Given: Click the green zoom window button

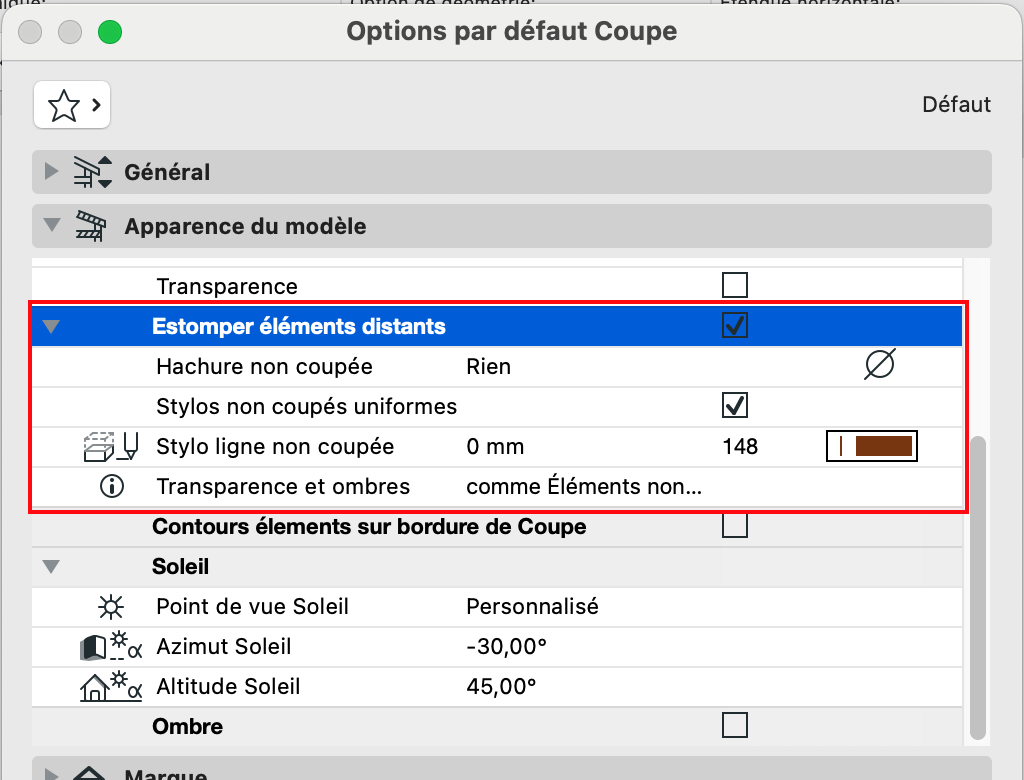Looking at the screenshot, I should coord(110,31).
